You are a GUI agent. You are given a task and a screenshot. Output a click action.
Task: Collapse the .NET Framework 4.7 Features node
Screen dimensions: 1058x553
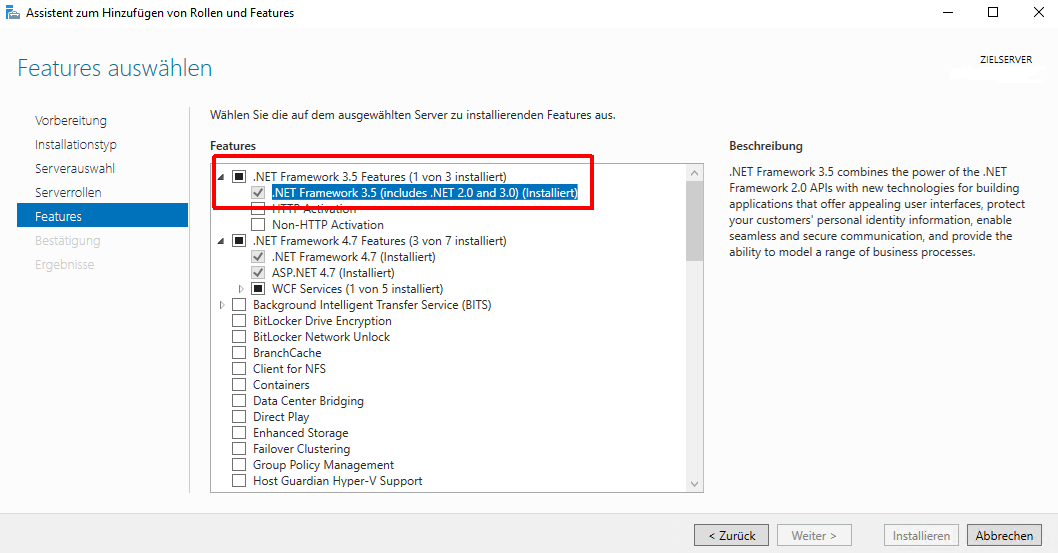221,241
